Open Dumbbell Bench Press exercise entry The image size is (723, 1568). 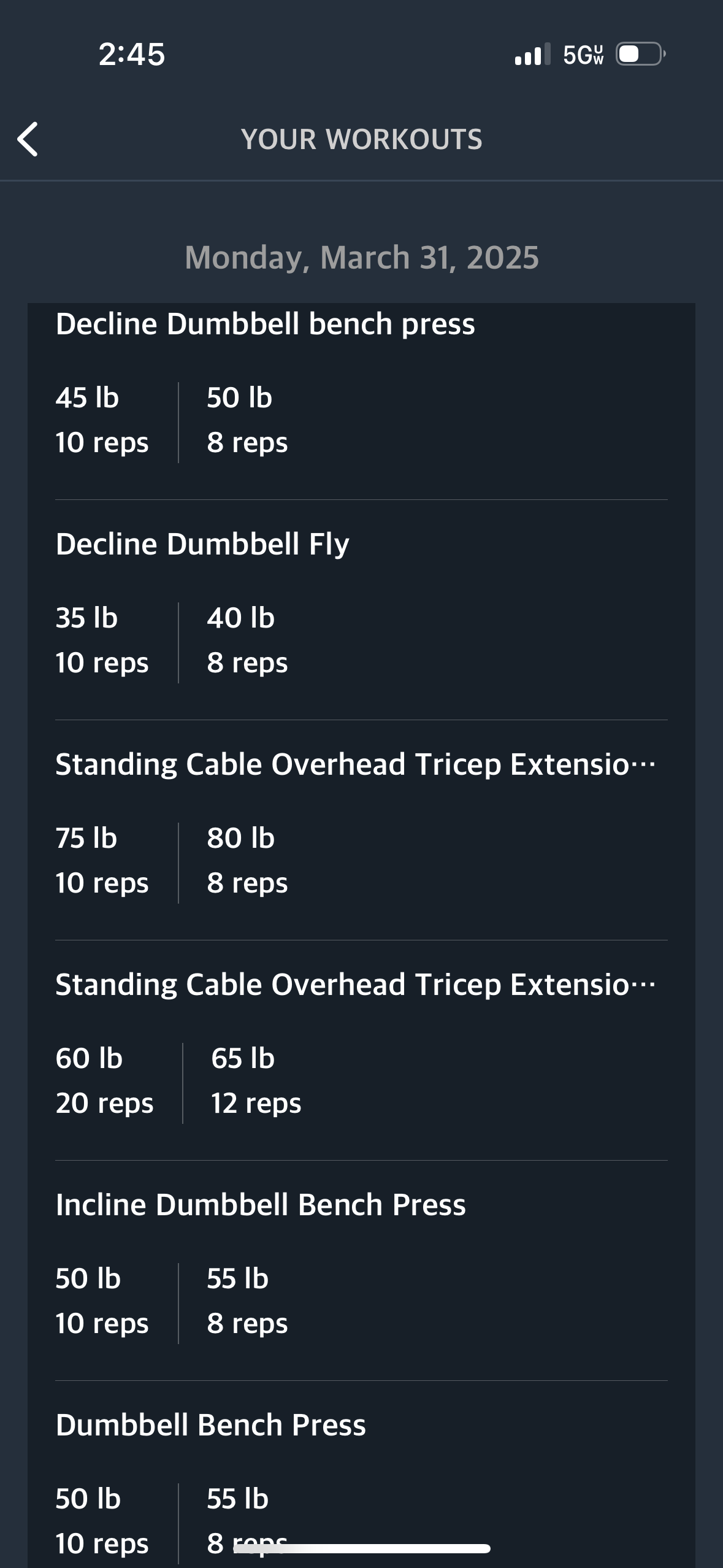tap(210, 1425)
